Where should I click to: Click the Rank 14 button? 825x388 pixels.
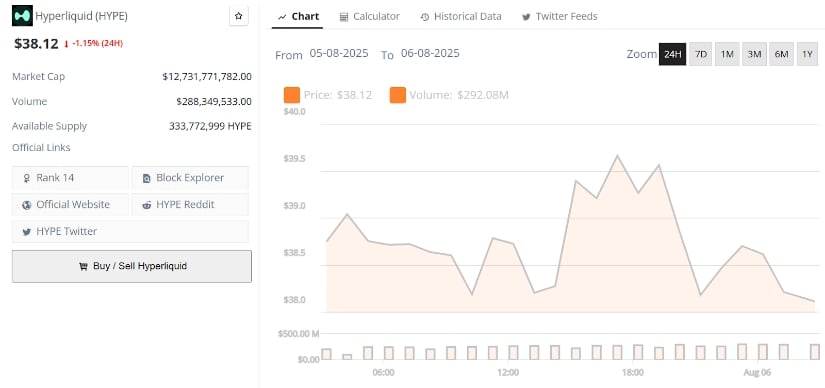70,178
